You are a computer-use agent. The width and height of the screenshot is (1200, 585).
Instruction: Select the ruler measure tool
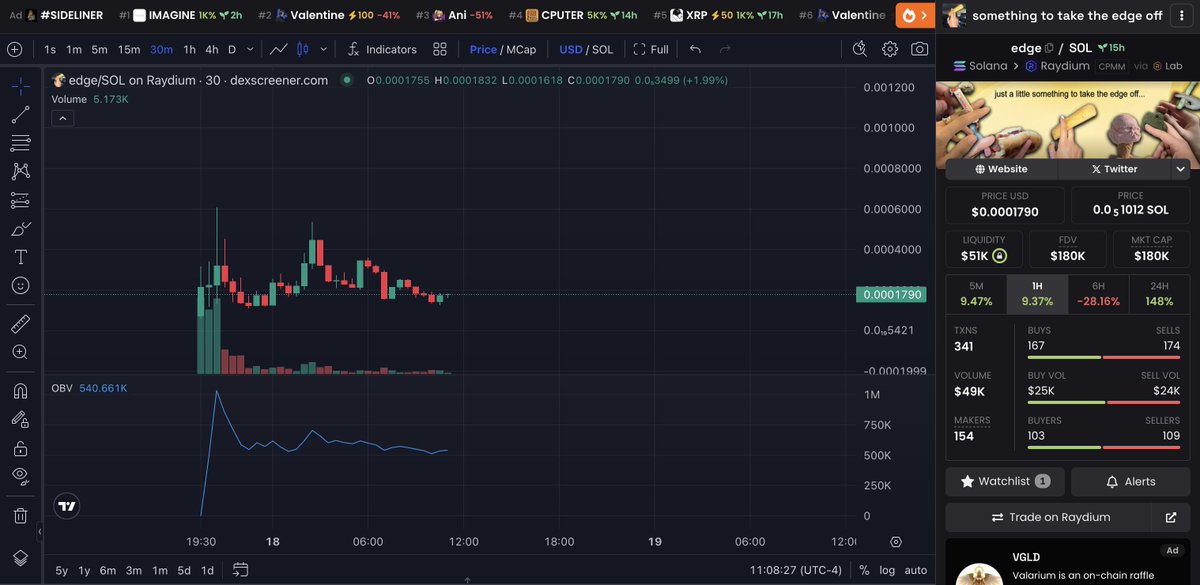pos(20,324)
